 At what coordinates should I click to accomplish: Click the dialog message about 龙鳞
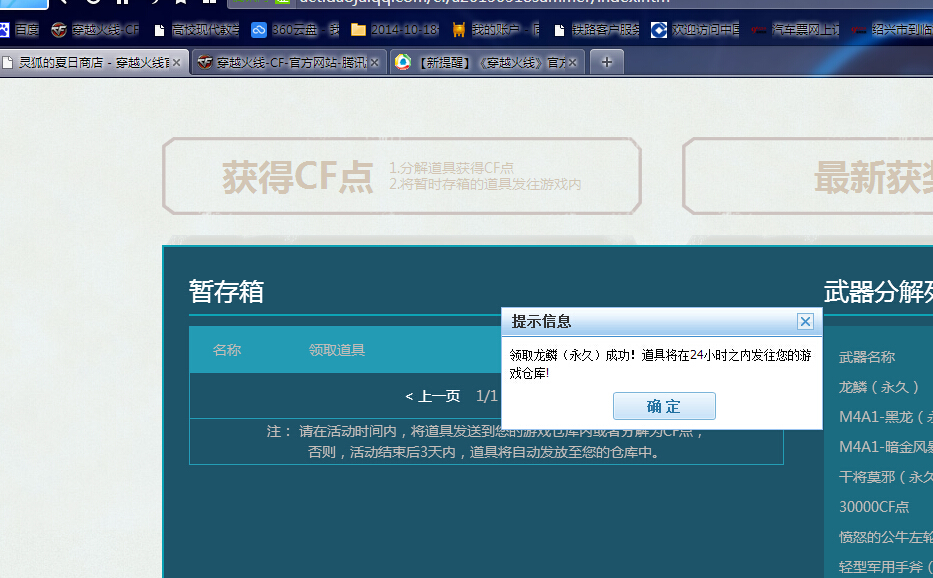click(x=660, y=364)
